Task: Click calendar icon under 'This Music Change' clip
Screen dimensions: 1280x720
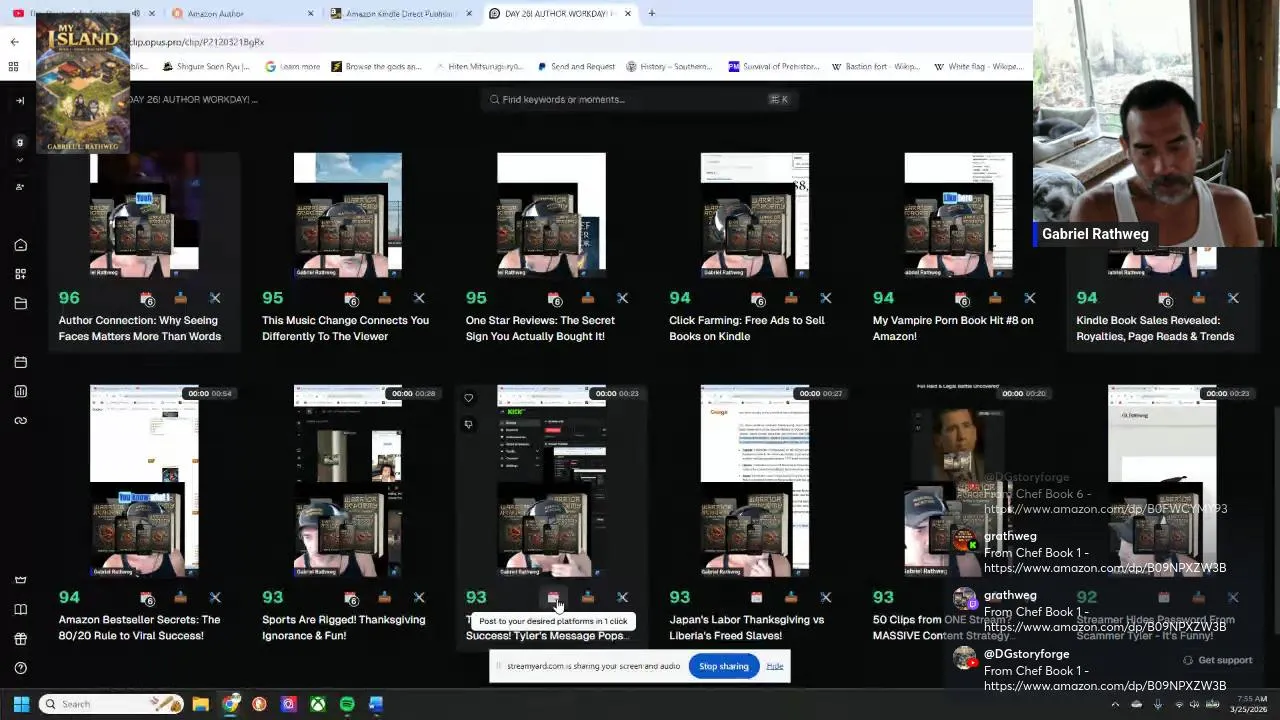Action: pyautogui.click(x=351, y=298)
